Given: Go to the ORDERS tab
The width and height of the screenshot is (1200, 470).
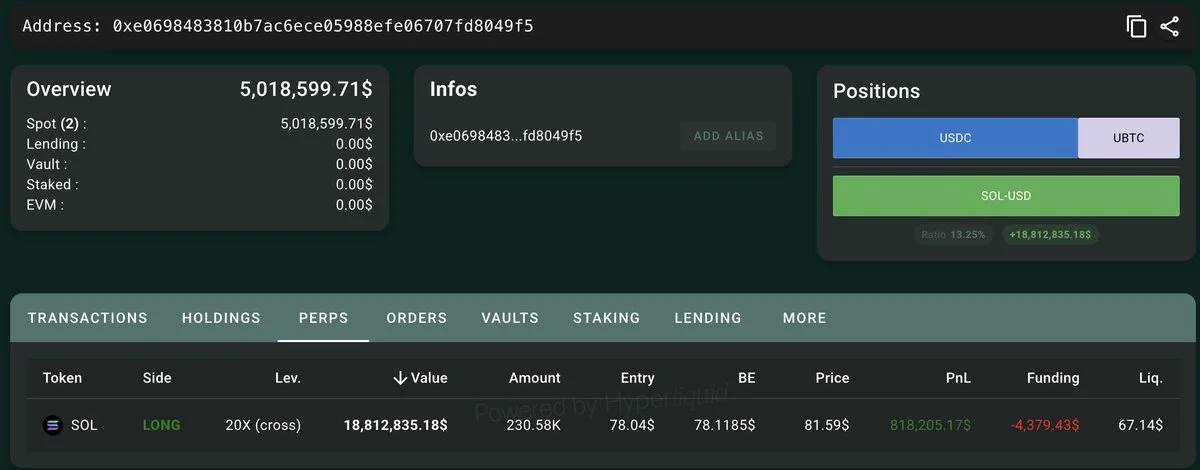Looking at the screenshot, I should (417, 318).
